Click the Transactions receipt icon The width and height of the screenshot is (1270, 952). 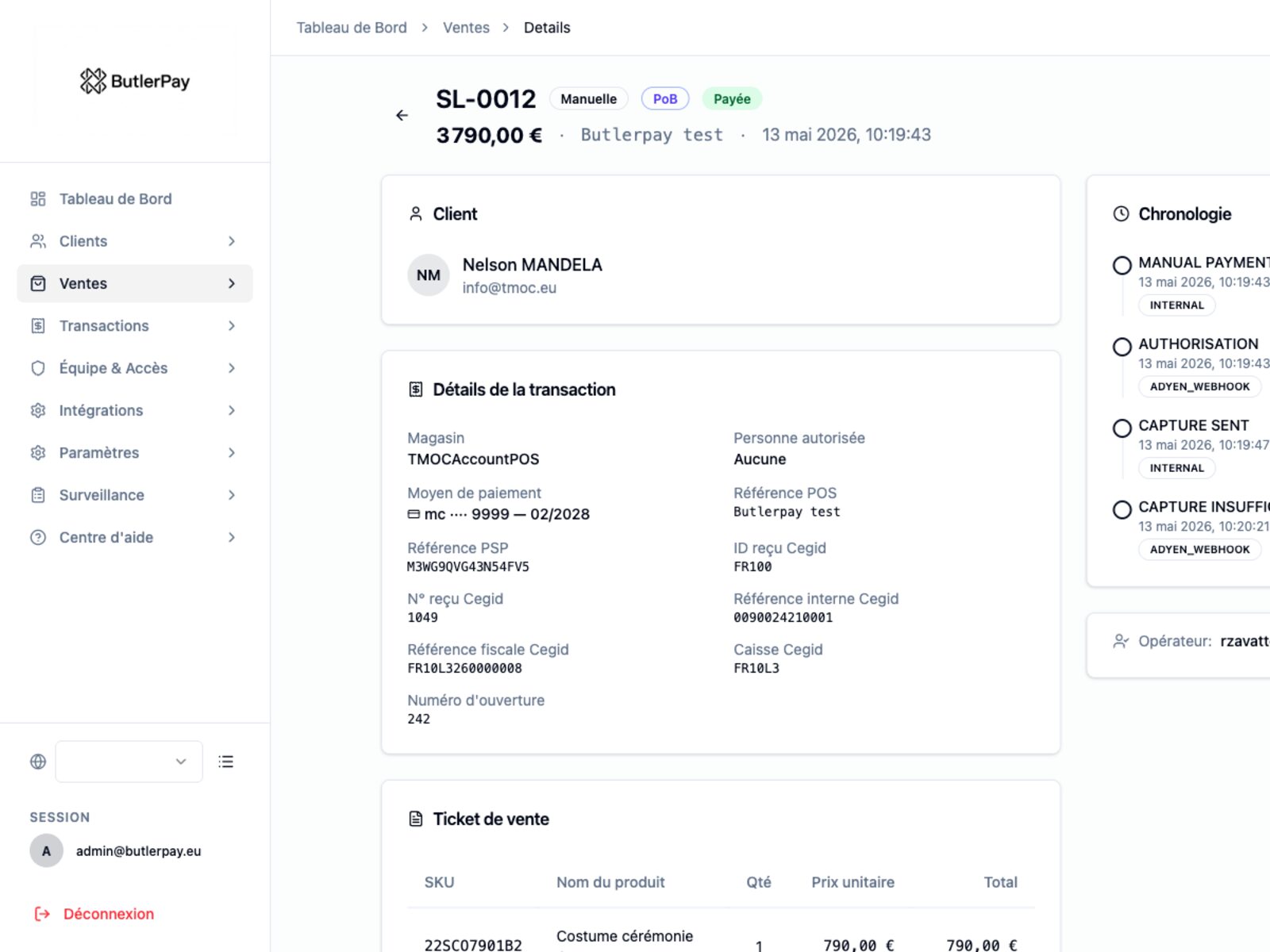pos(38,326)
